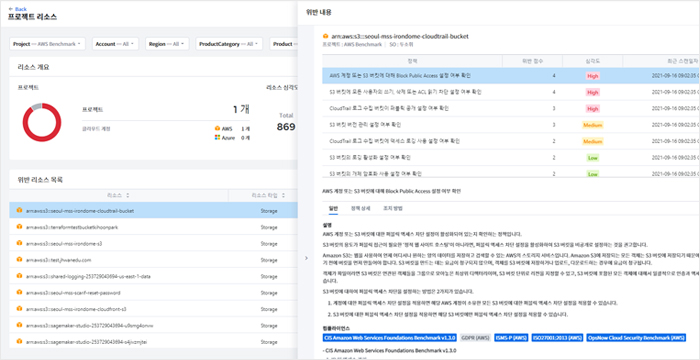Collapse the 위반 내용 panel with side arrow

(x=306, y=258)
